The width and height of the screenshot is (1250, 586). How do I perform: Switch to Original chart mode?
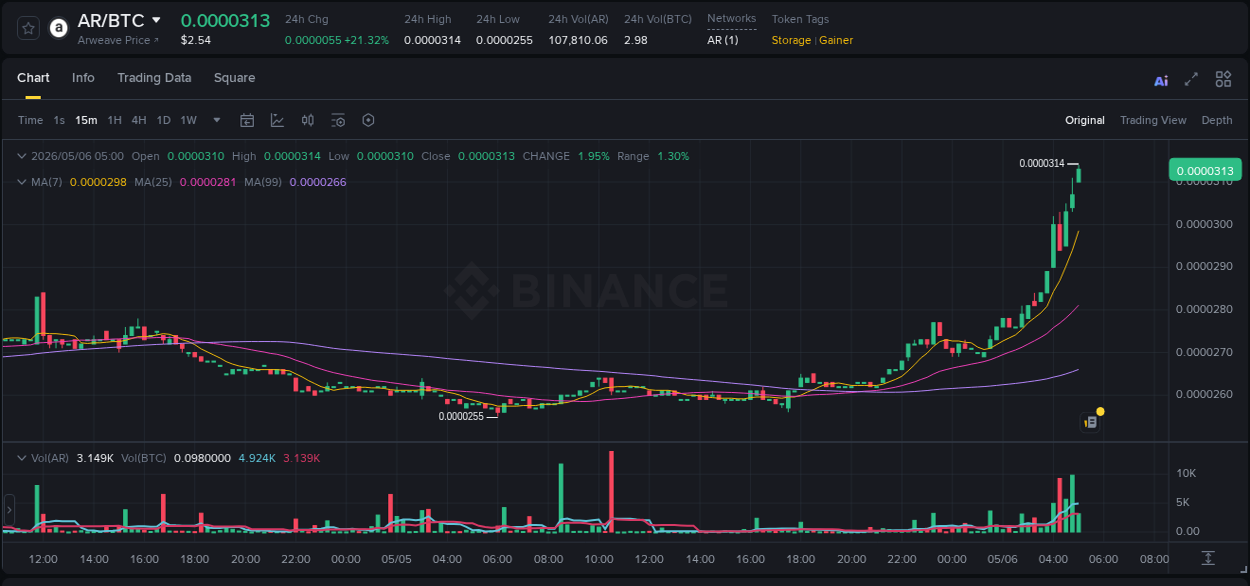[1085, 120]
